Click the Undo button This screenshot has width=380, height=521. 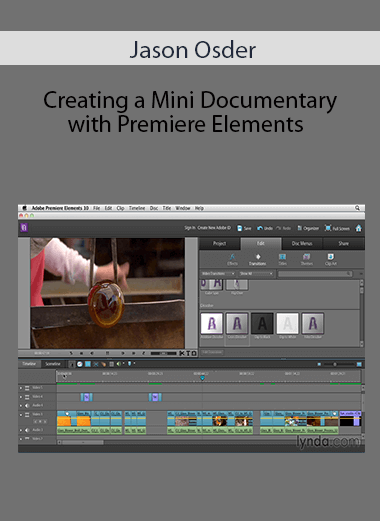pyautogui.click(x=265, y=228)
